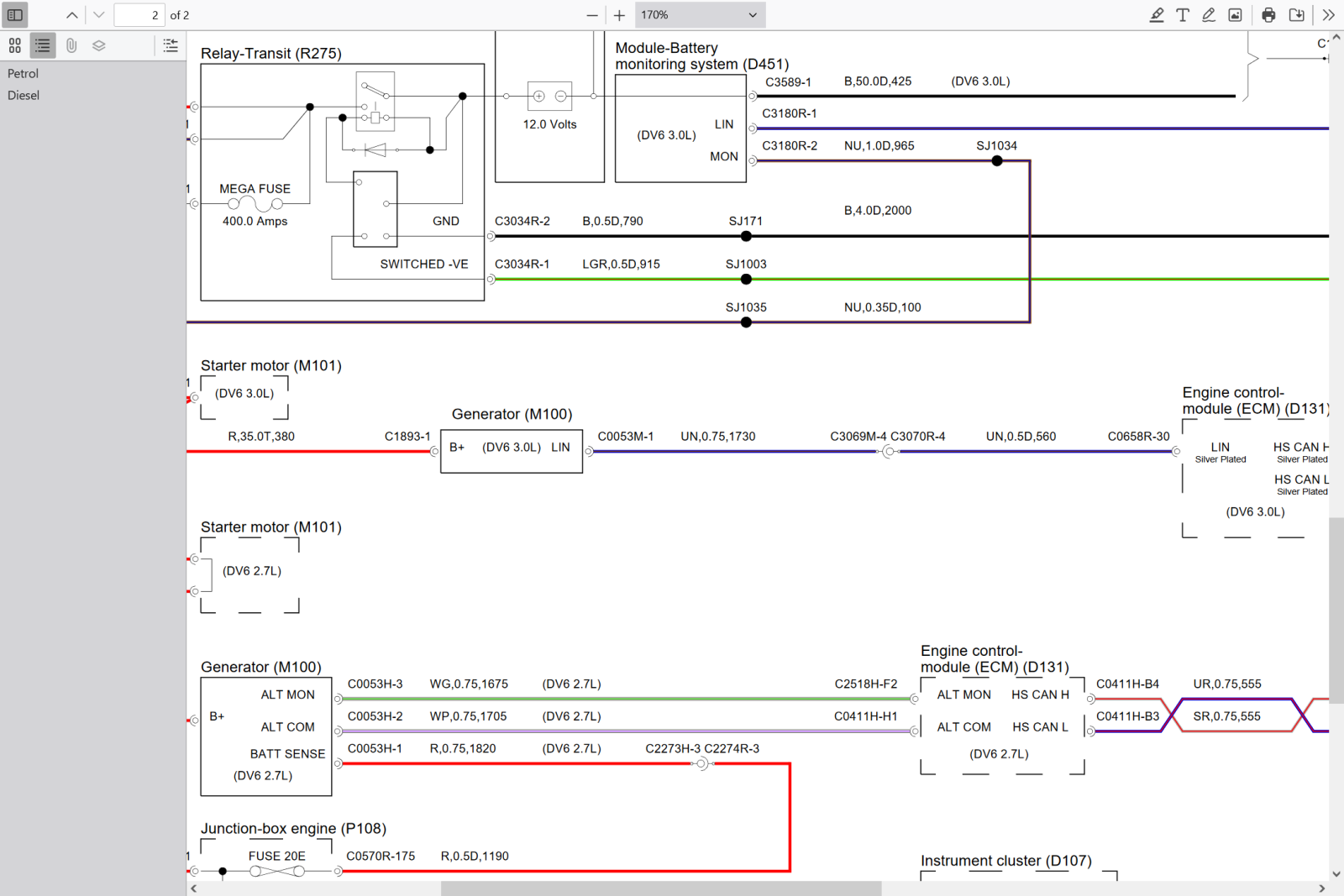Click wire label 'NU,1.0D,965'
The image size is (1344, 896).
(879, 145)
